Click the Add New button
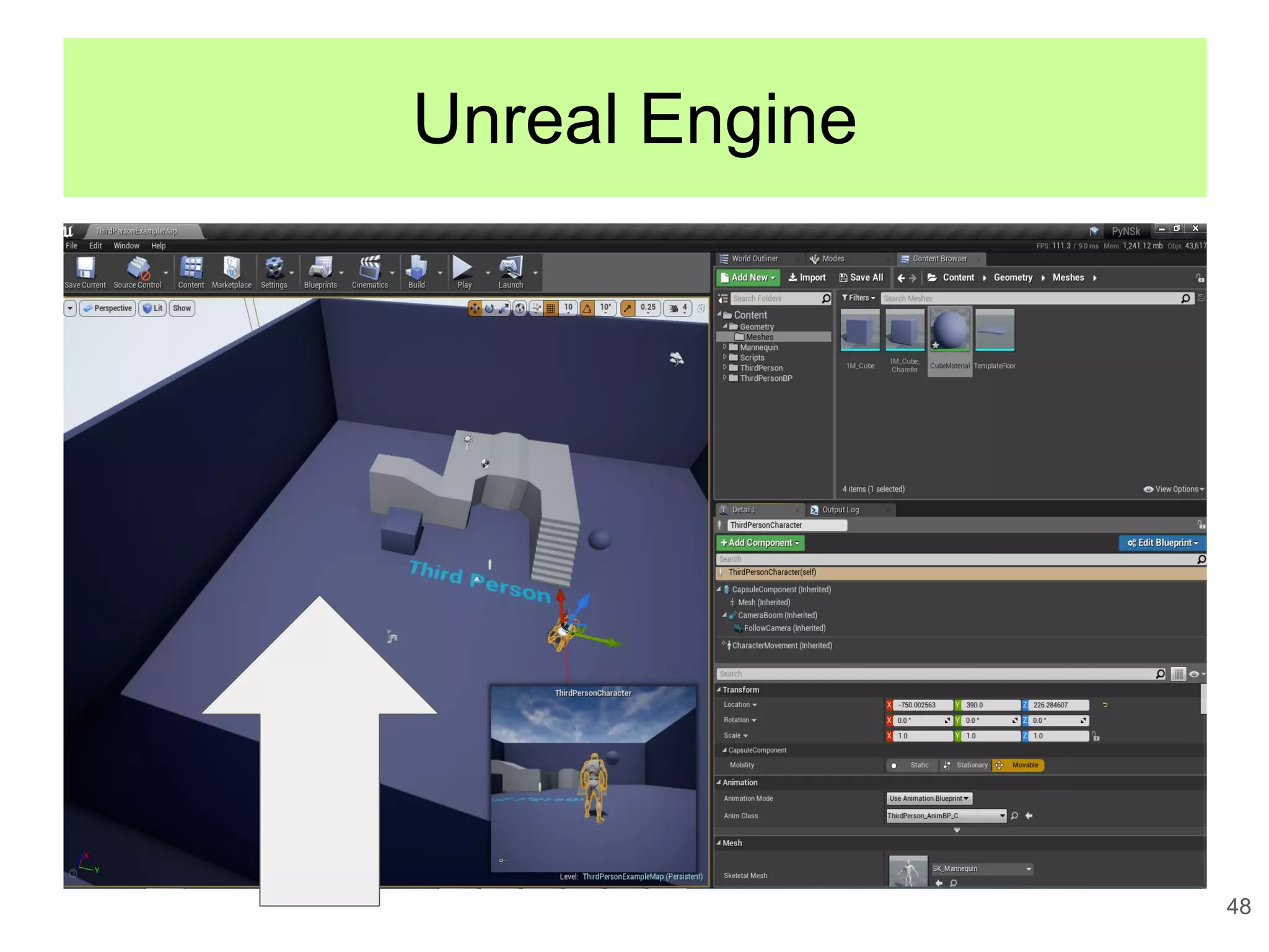This screenshot has width=1269, height=952. pyautogui.click(x=748, y=278)
